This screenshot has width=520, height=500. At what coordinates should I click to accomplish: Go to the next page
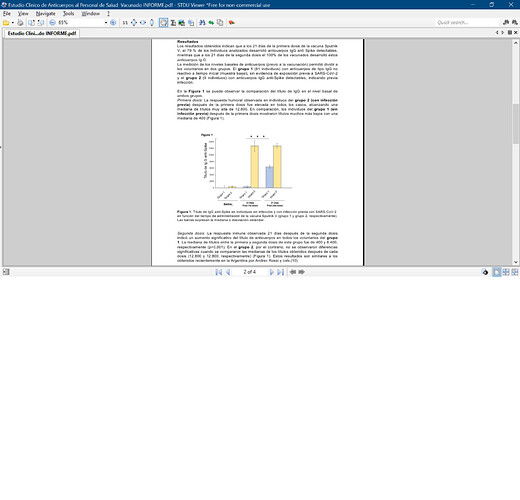[272, 272]
